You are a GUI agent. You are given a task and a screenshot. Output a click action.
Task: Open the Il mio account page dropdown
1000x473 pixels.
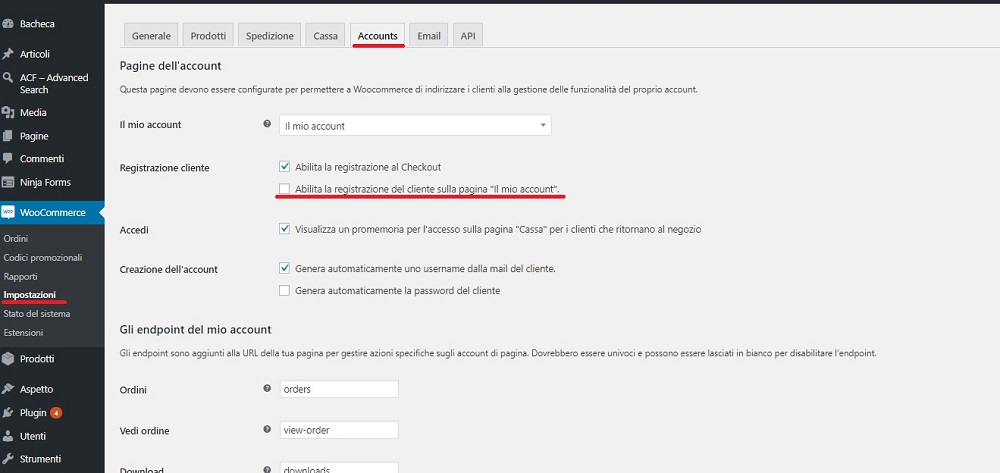(415, 126)
